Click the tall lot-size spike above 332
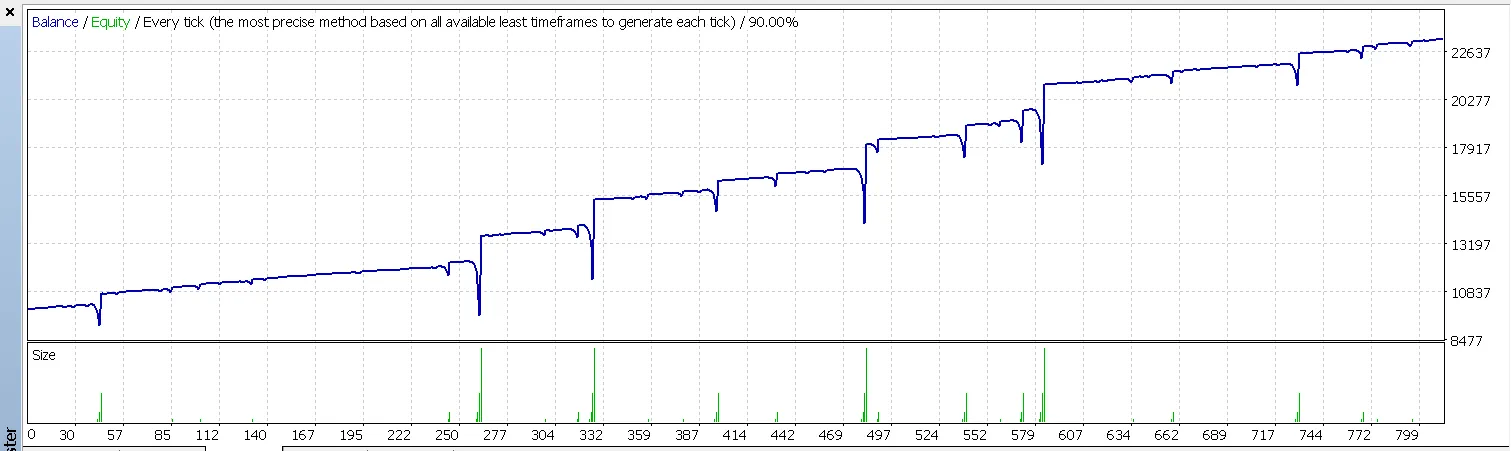This screenshot has height=451, width=1511. tap(594, 380)
